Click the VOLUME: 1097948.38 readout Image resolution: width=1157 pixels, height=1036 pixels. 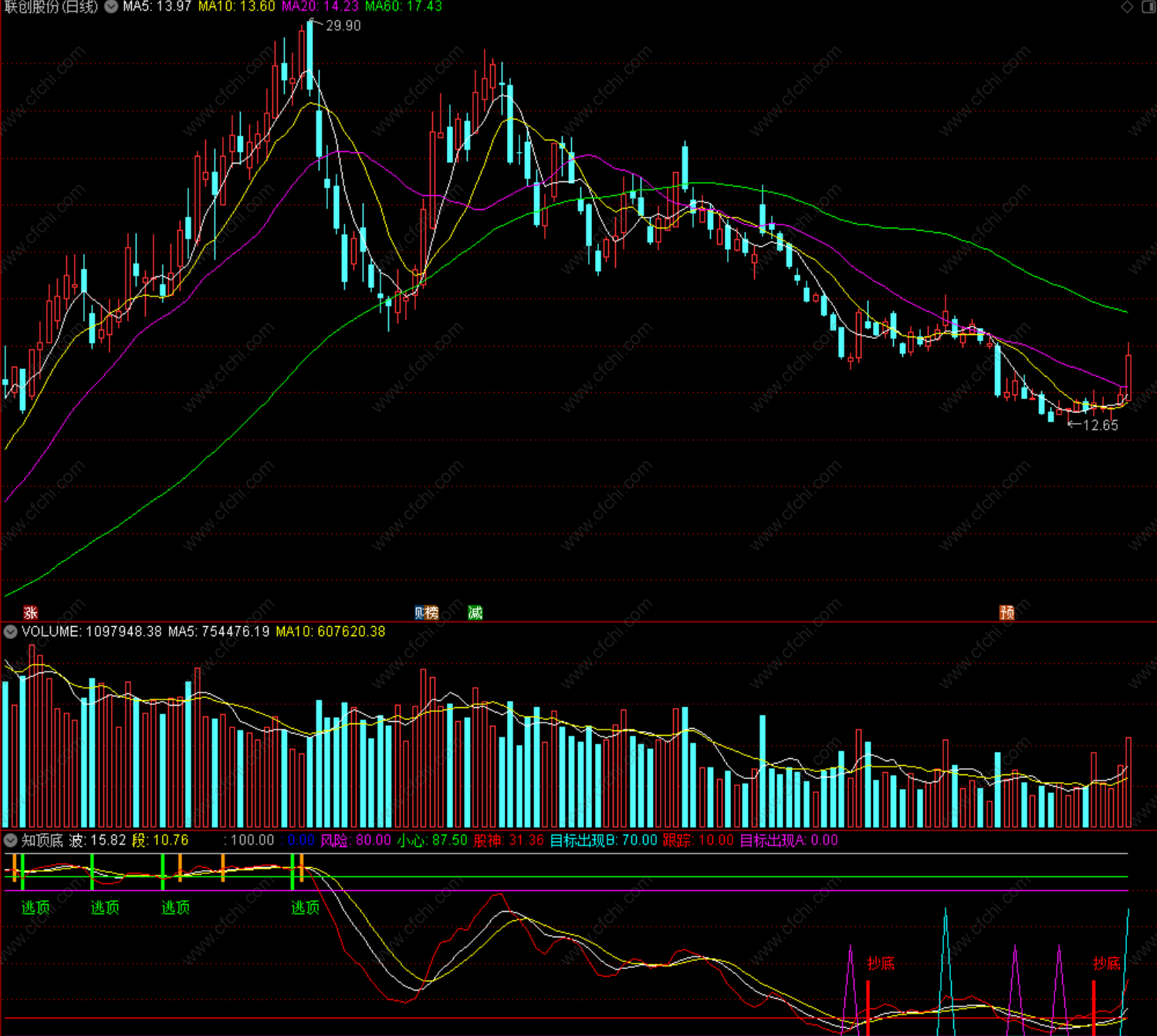tap(92, 631)
